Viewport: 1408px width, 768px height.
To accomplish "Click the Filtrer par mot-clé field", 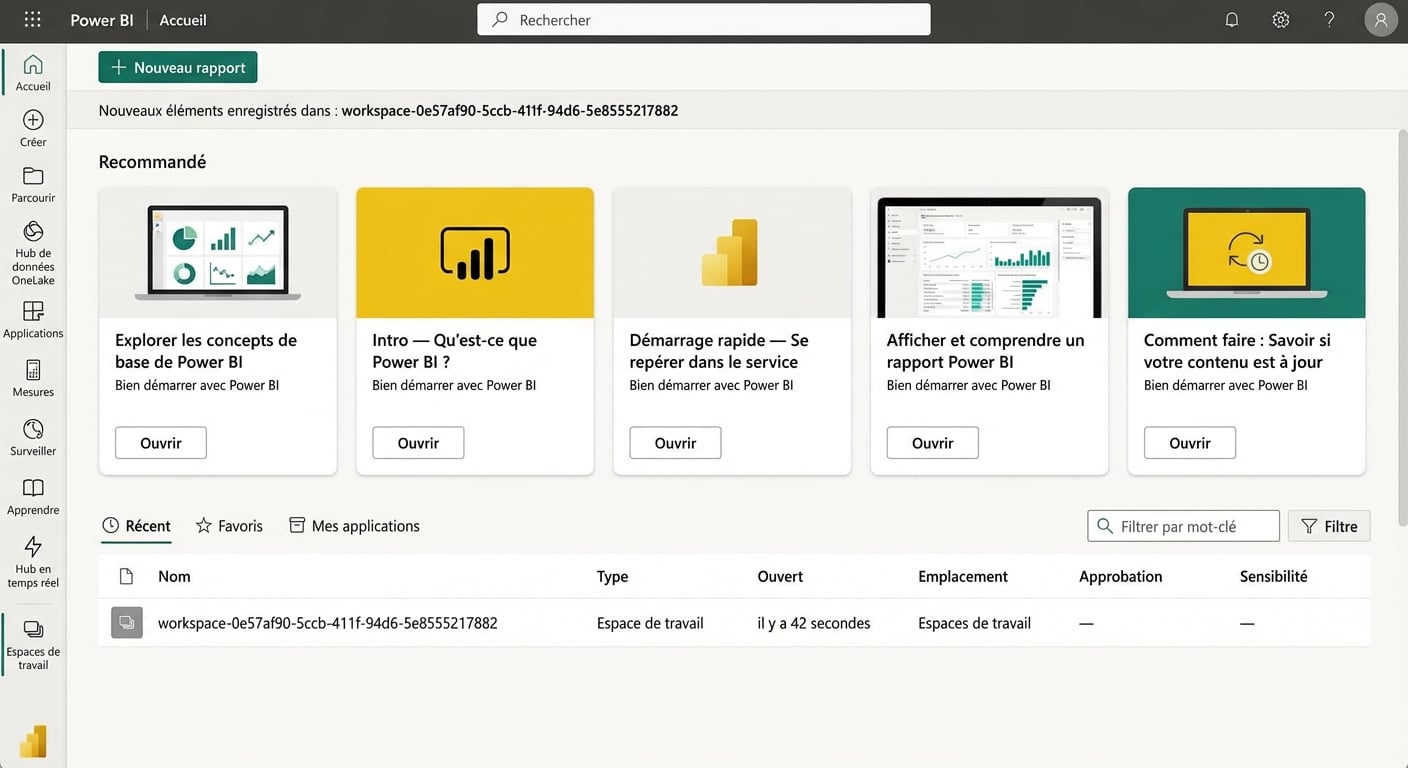I will (x=1183, y=525).
